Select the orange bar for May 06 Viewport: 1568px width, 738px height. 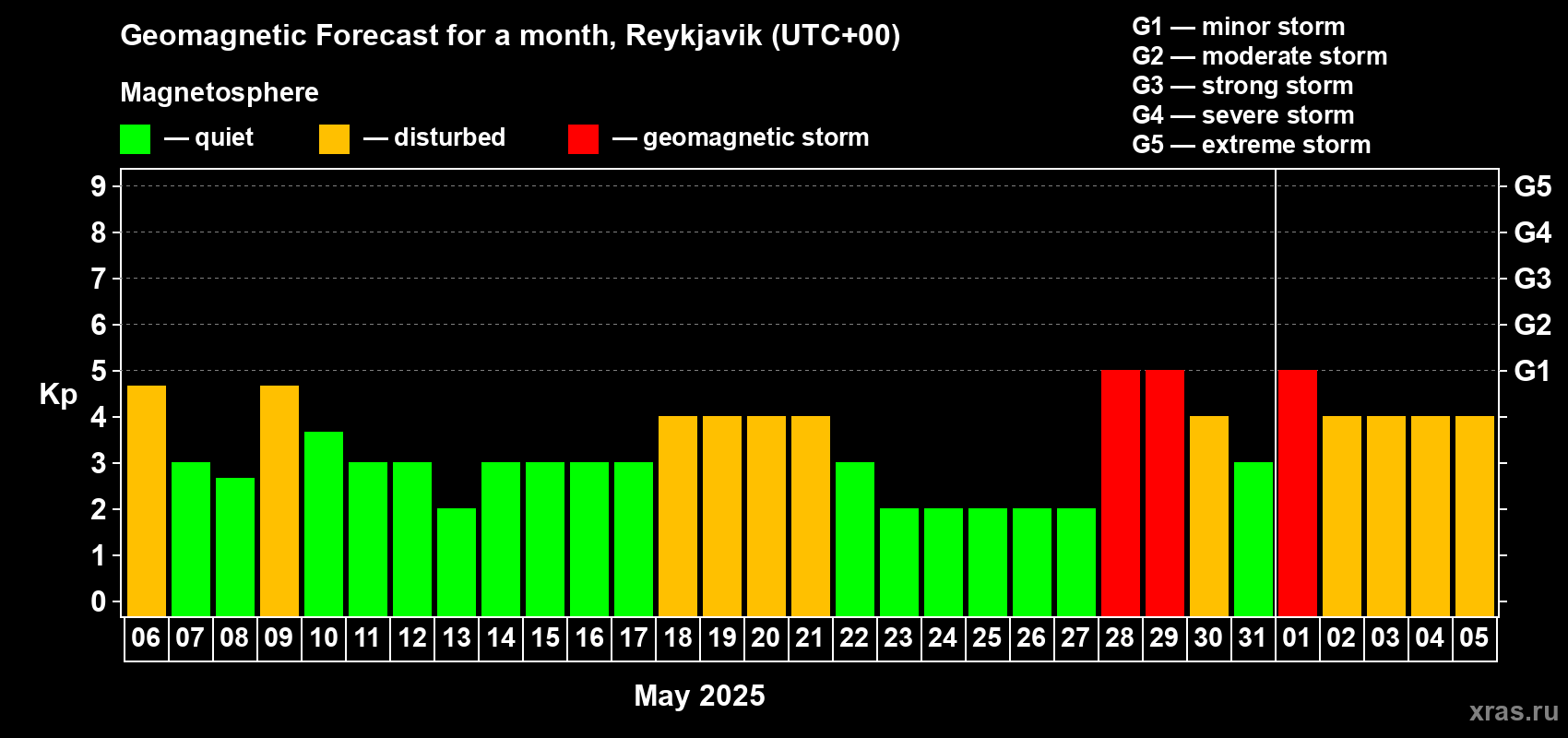click(147, 501)
